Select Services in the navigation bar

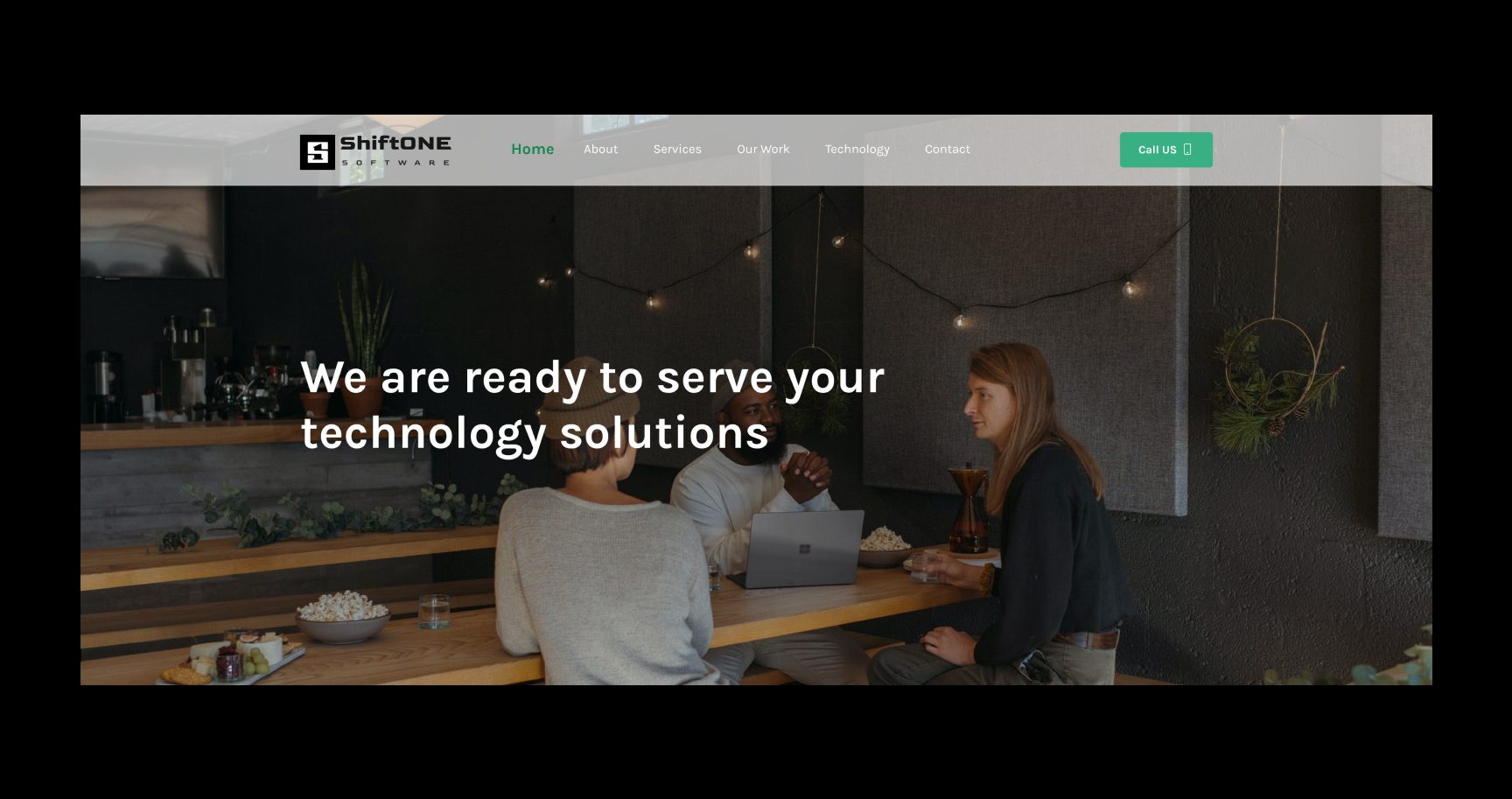[x=676, y=150]
